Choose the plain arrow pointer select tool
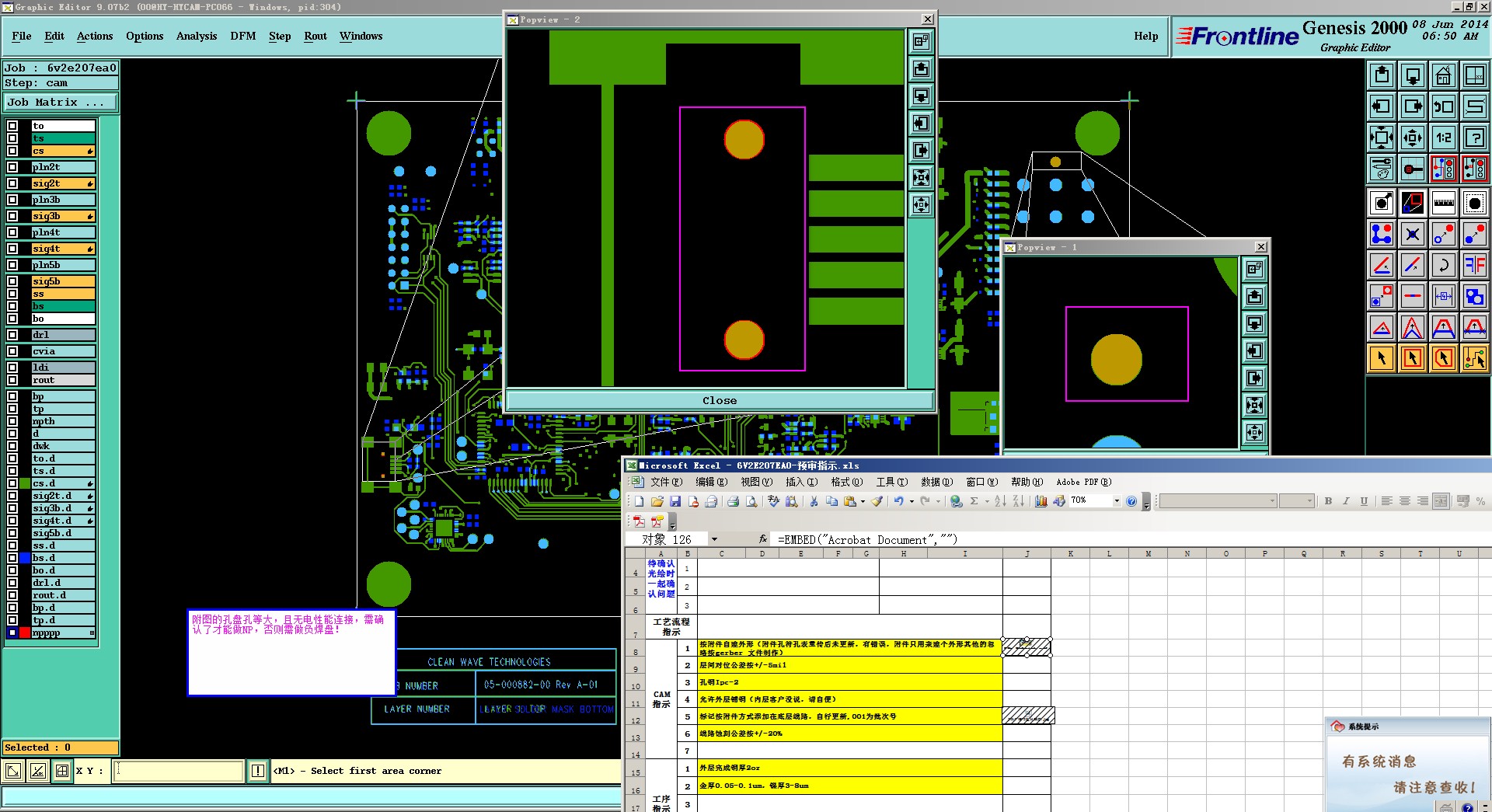Image resolution: width=1492 pixels, height=812 pixels. point(1382,358)
